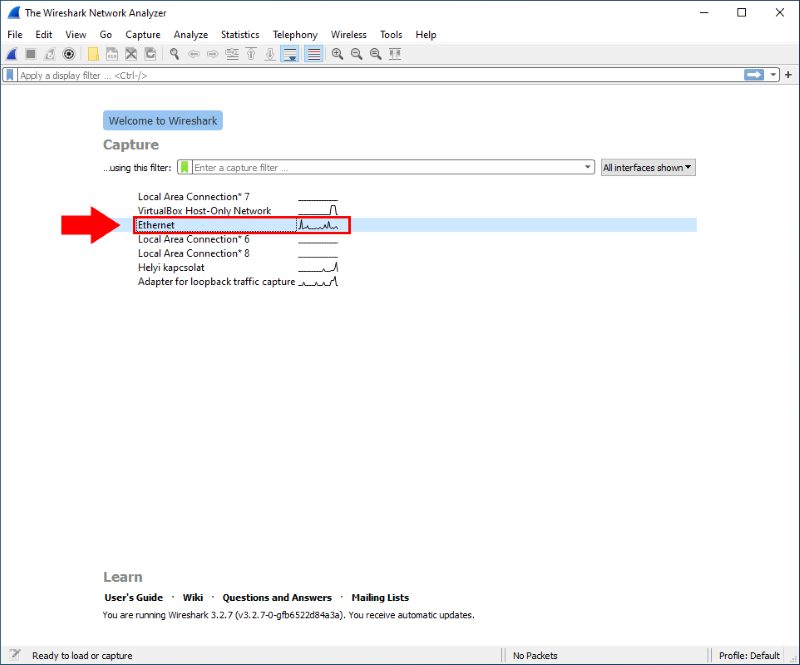The image size is (800, 665).
Task: Open a capture file folder icon
Action: click(x=93, y=54)
